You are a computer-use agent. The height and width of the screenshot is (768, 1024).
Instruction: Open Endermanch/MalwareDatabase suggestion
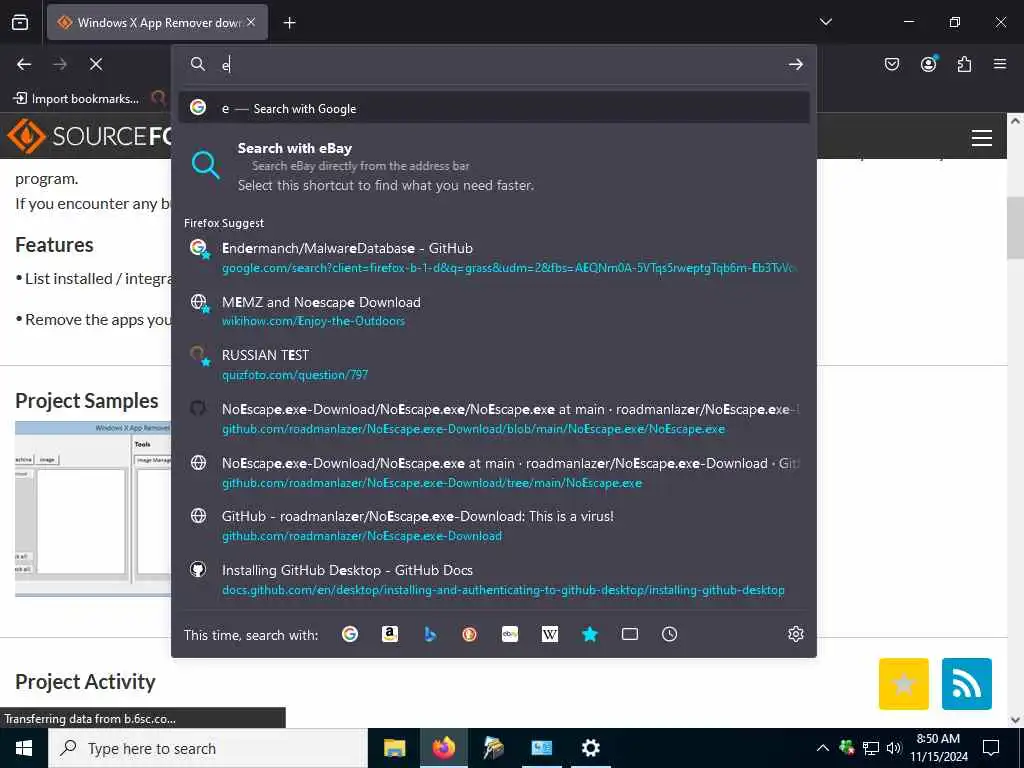pos(494,257)
